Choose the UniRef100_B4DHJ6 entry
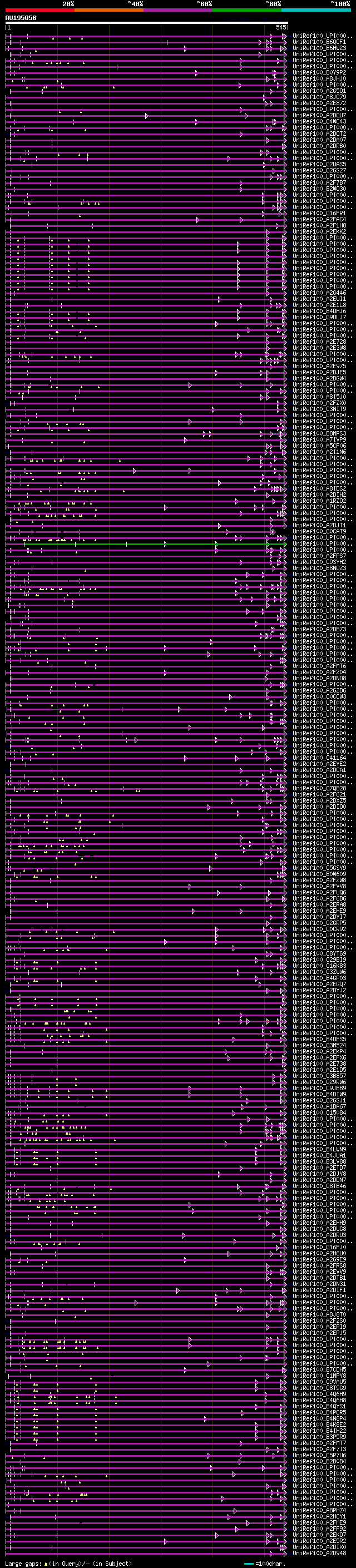Viewport: 356px width, 1568px height. pos(319,311)
